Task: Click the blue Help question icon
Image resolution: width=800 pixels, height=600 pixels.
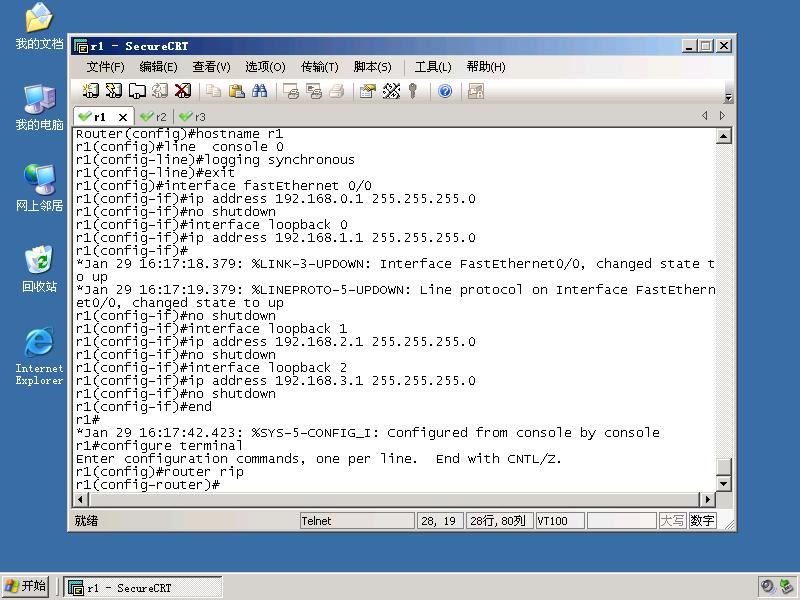Action: tap(445, 91)
